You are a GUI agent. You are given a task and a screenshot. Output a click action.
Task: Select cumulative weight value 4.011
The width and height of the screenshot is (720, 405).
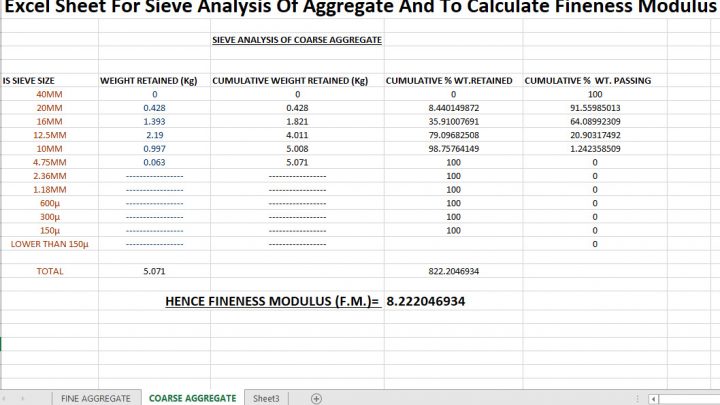coord(297,135)
